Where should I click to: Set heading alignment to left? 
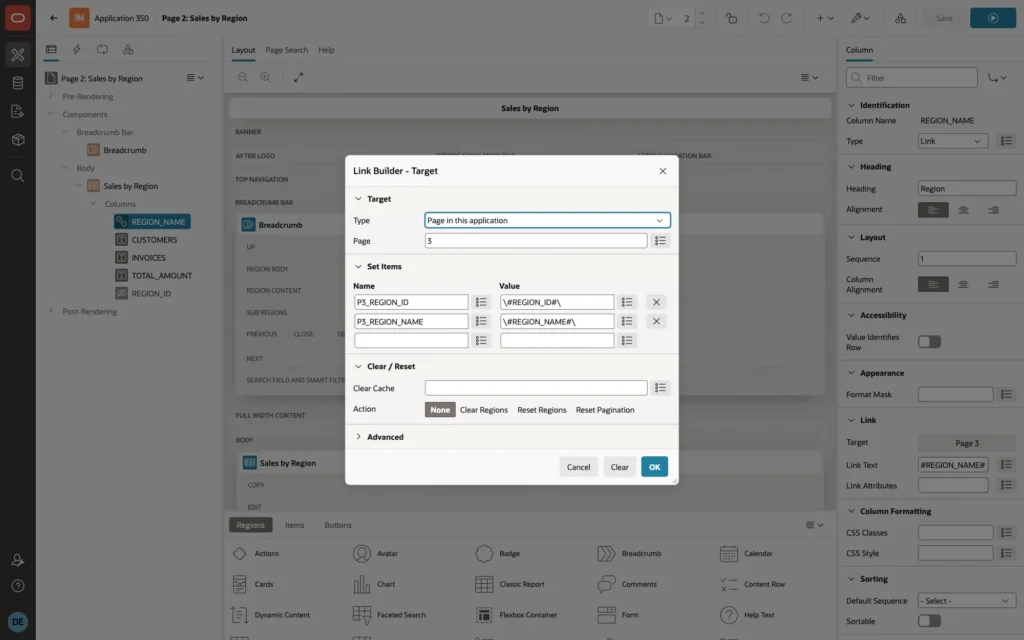pos(933,210)
